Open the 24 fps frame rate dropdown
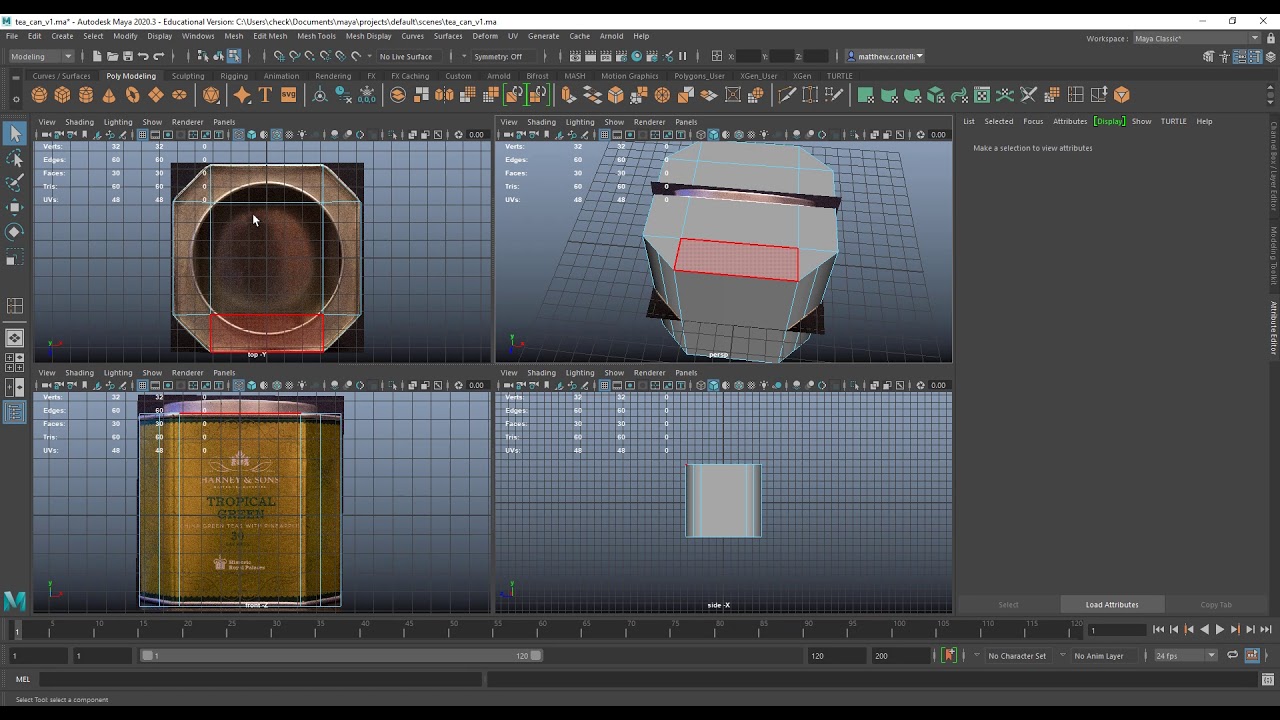 [x=1185, y=656]
